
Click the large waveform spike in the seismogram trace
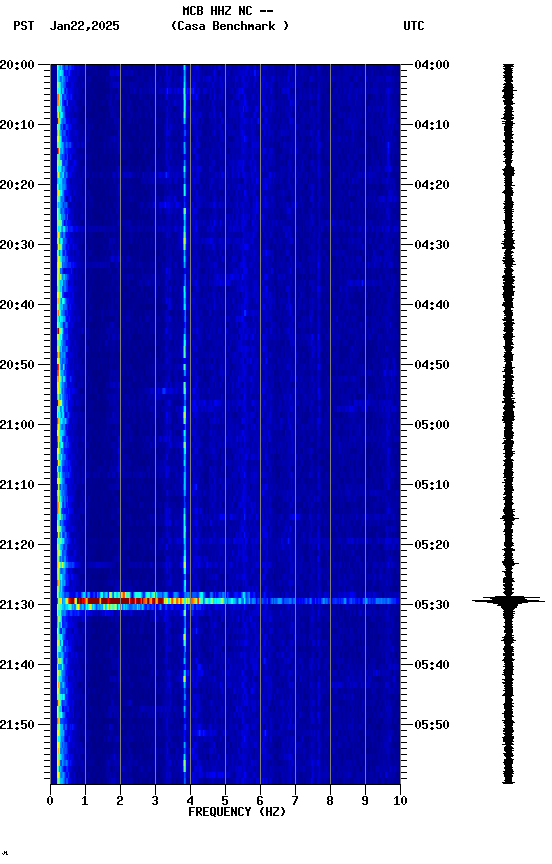[508, 601]
